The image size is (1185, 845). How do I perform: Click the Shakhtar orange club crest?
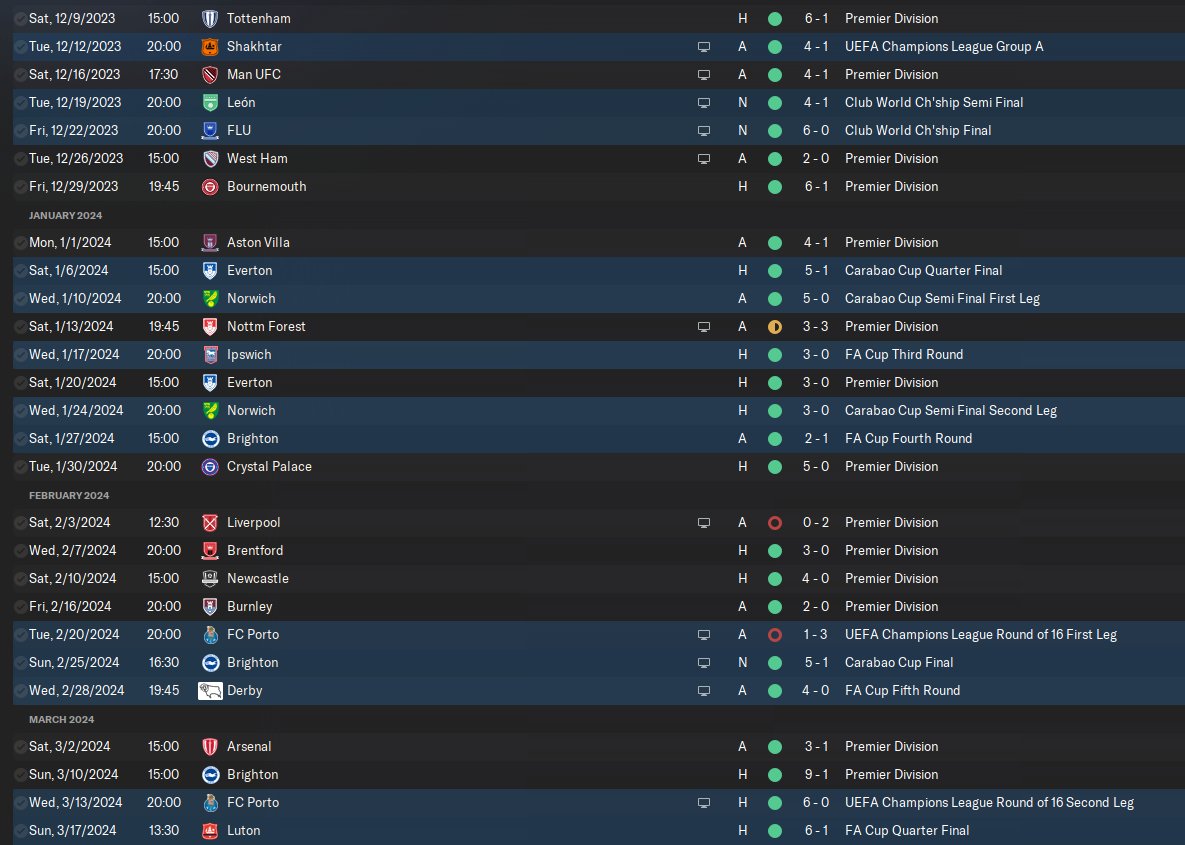click(x=210, y=46)
